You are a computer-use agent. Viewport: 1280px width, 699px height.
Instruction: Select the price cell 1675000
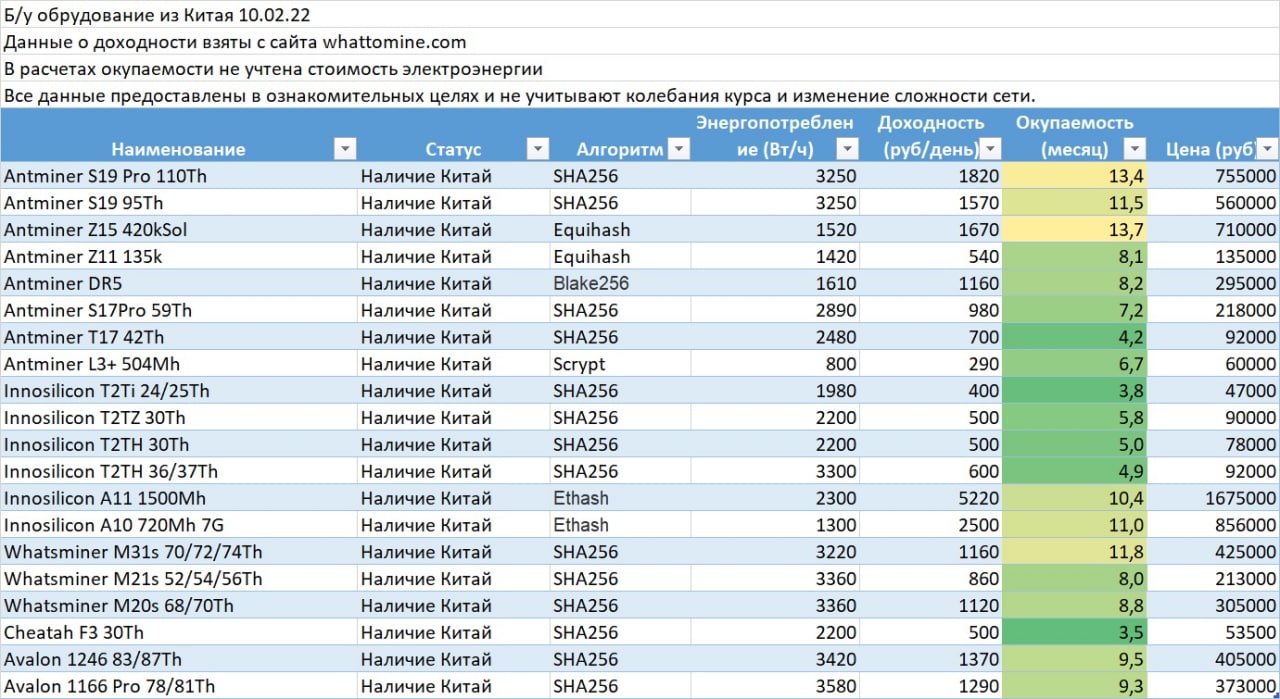pos(1213,498)
